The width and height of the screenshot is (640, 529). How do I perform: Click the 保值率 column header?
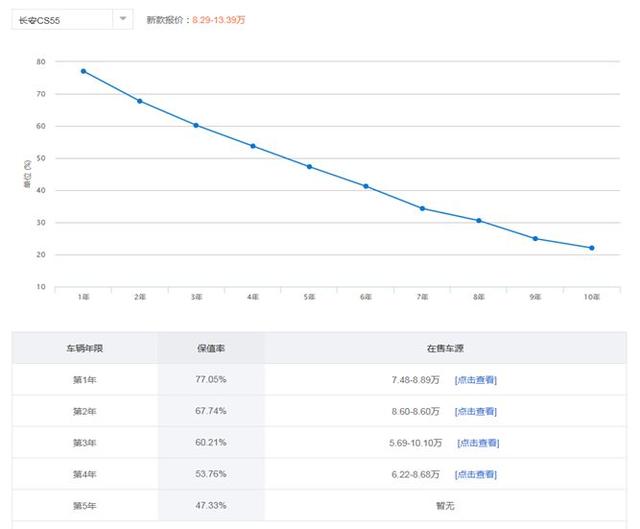pos(211,348)
